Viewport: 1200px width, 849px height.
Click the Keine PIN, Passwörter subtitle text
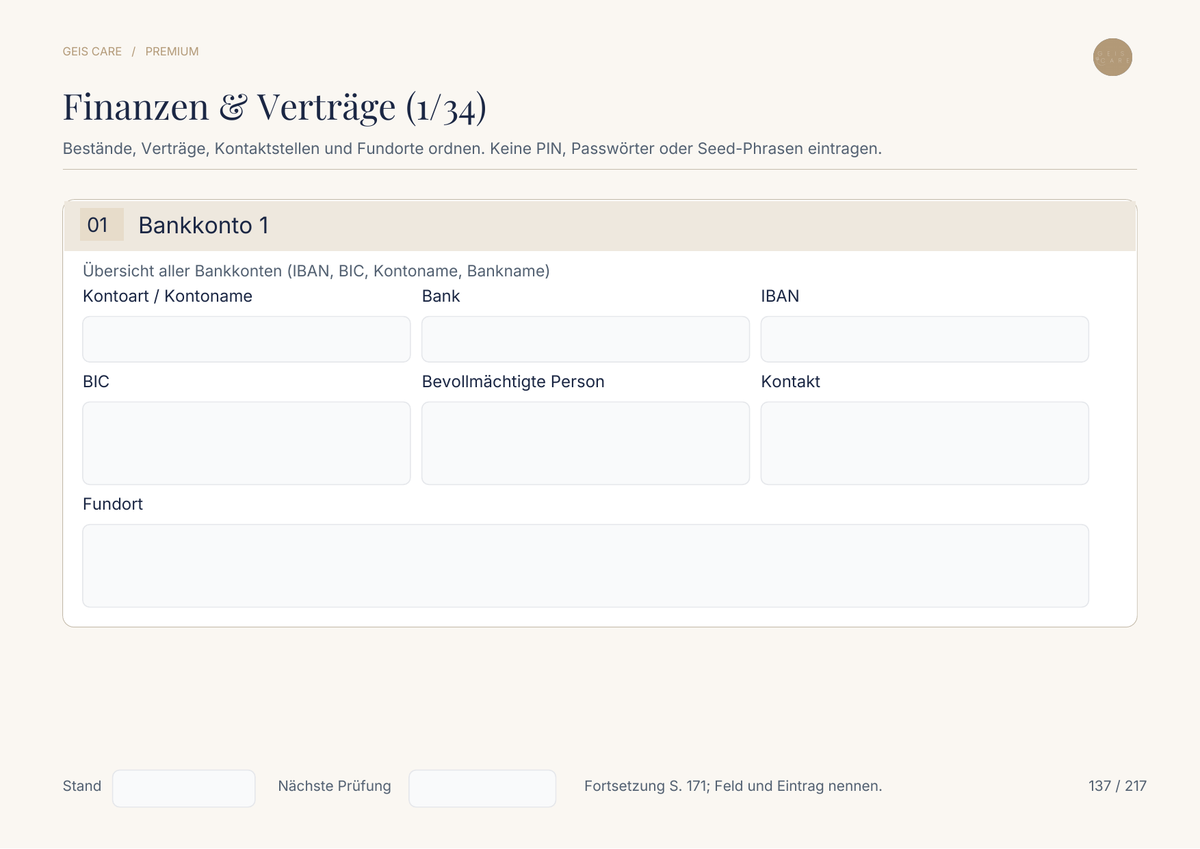click(x=685, y=148)
